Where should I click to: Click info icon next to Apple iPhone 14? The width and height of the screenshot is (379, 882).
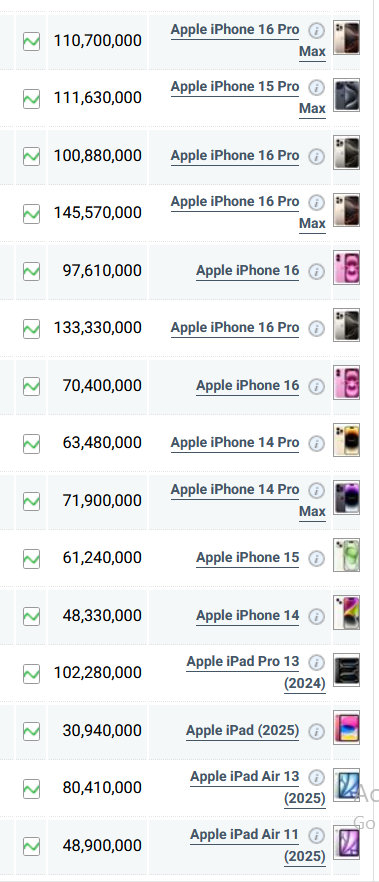pos(317,616)
